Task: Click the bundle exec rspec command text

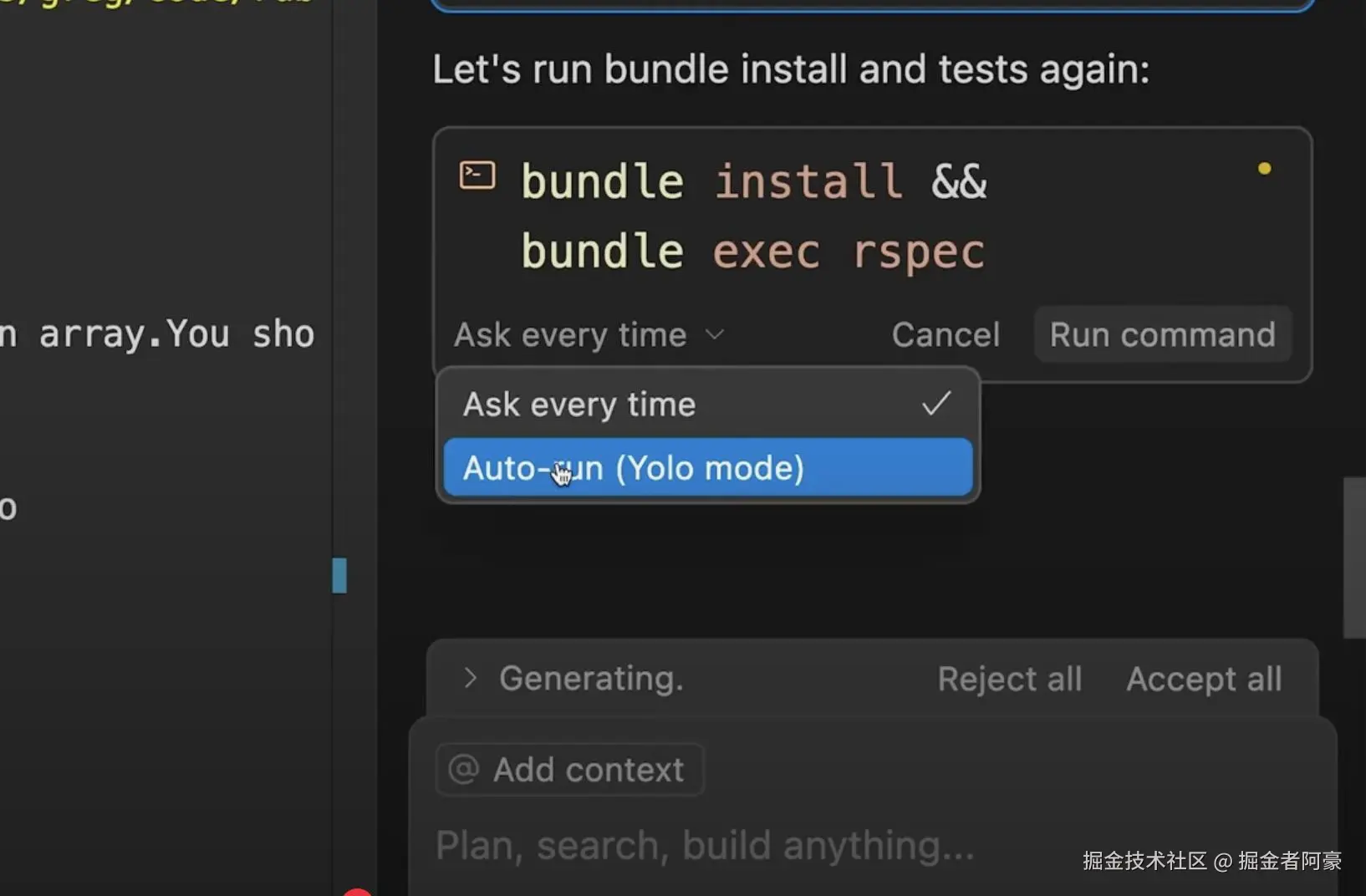Action: coord(752,252)
